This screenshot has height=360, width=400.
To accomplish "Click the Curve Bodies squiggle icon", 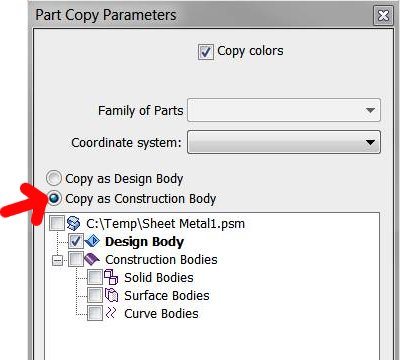I will (111, 313).
